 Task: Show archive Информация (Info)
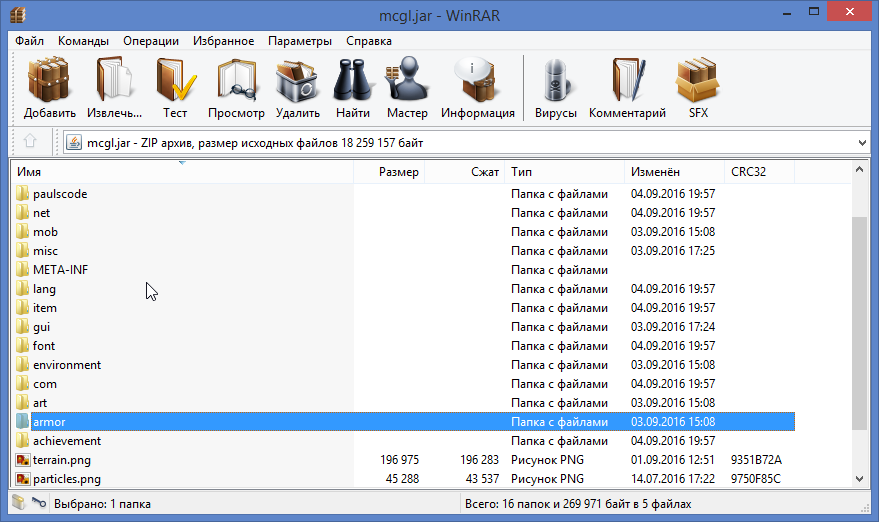tap(478, 87)
